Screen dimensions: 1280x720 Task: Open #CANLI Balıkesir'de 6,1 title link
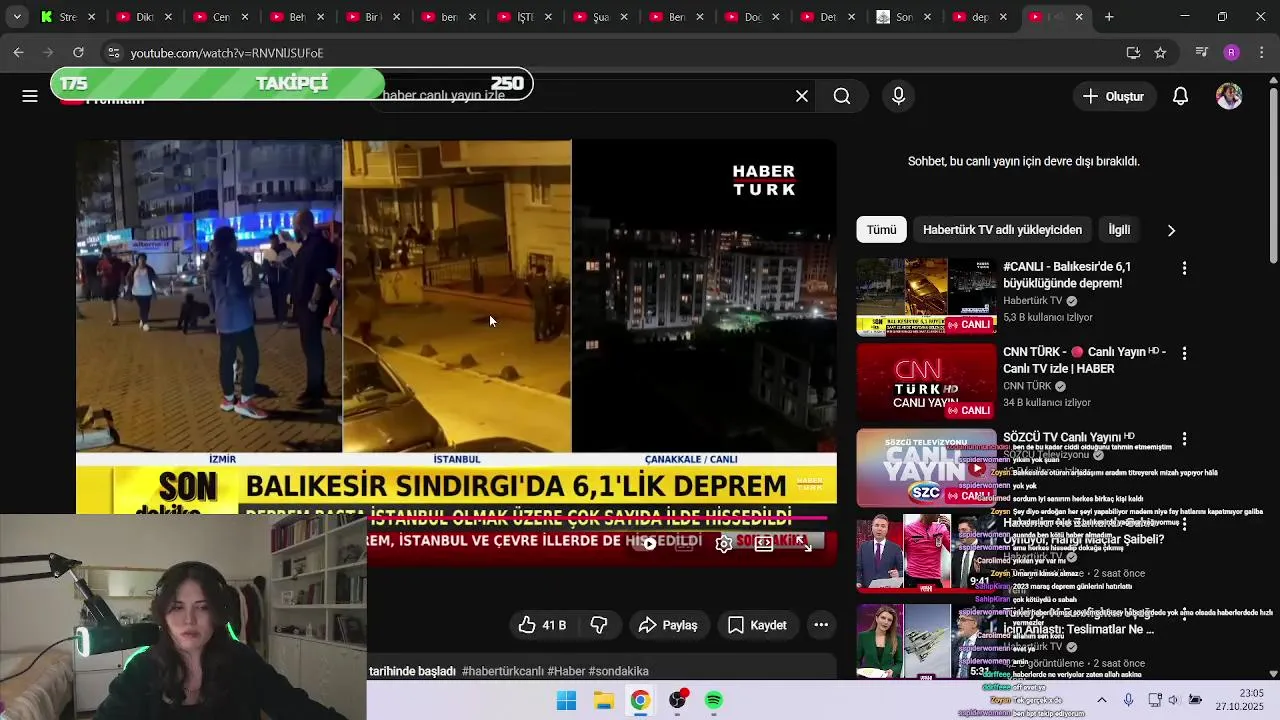coord(1067,275)
